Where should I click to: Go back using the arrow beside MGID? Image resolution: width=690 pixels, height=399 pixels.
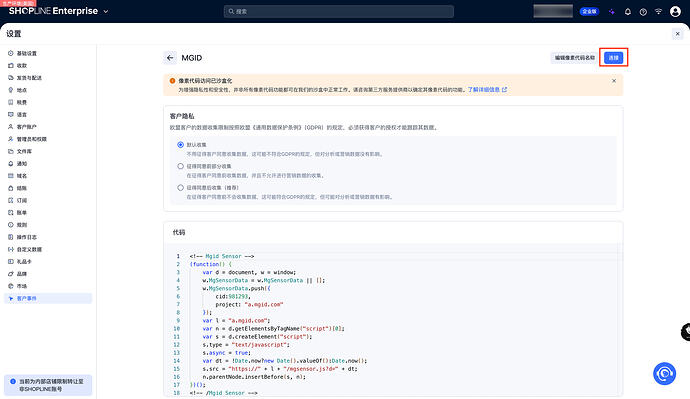coord(170,58)
